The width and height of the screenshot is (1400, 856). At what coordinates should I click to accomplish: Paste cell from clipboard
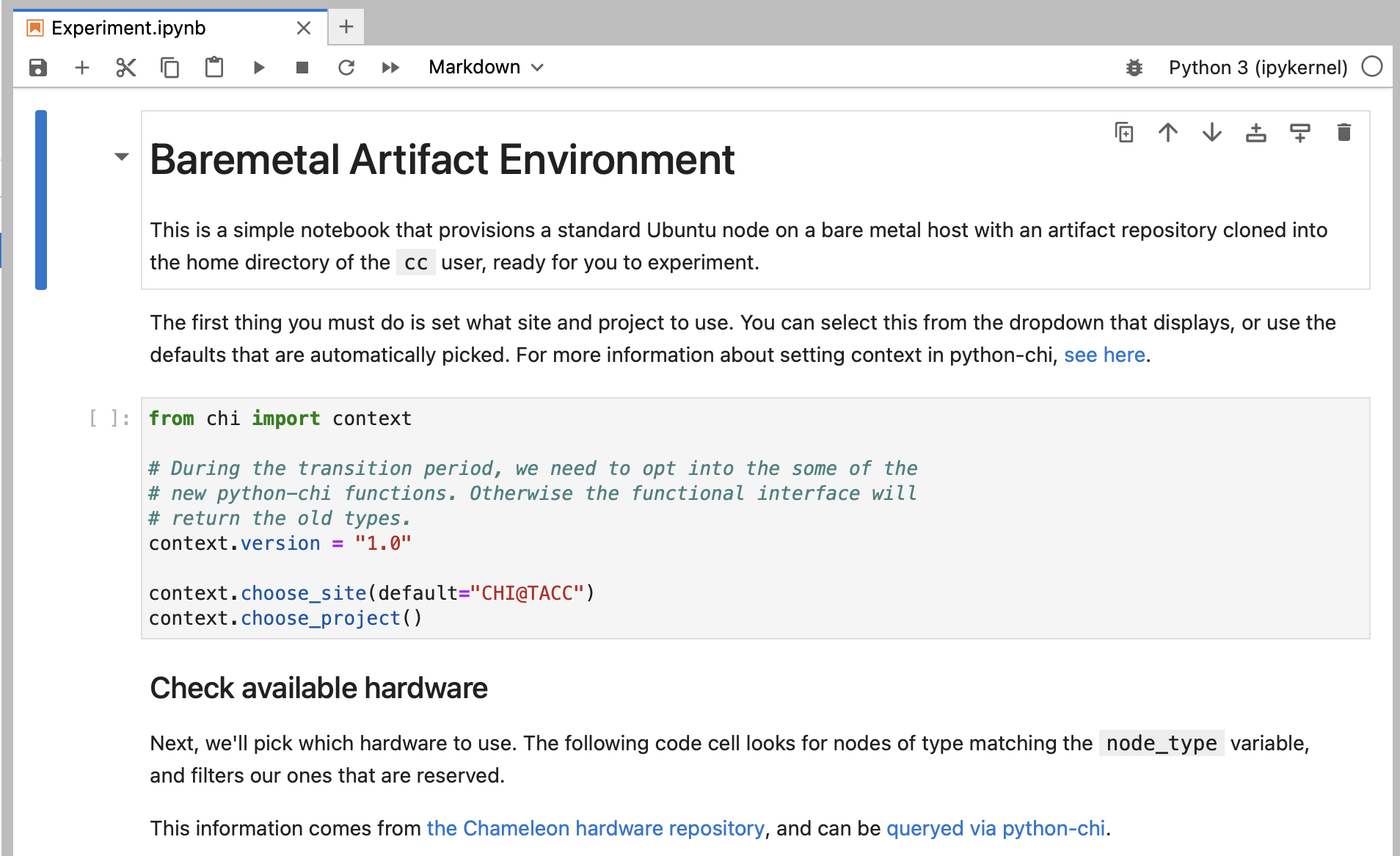[x=214, y=68]
